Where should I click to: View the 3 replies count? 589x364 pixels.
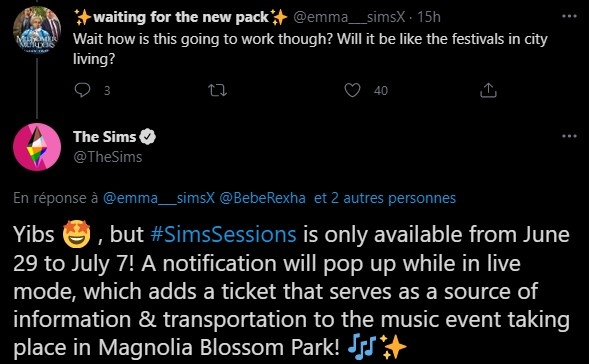pos(107,91)
